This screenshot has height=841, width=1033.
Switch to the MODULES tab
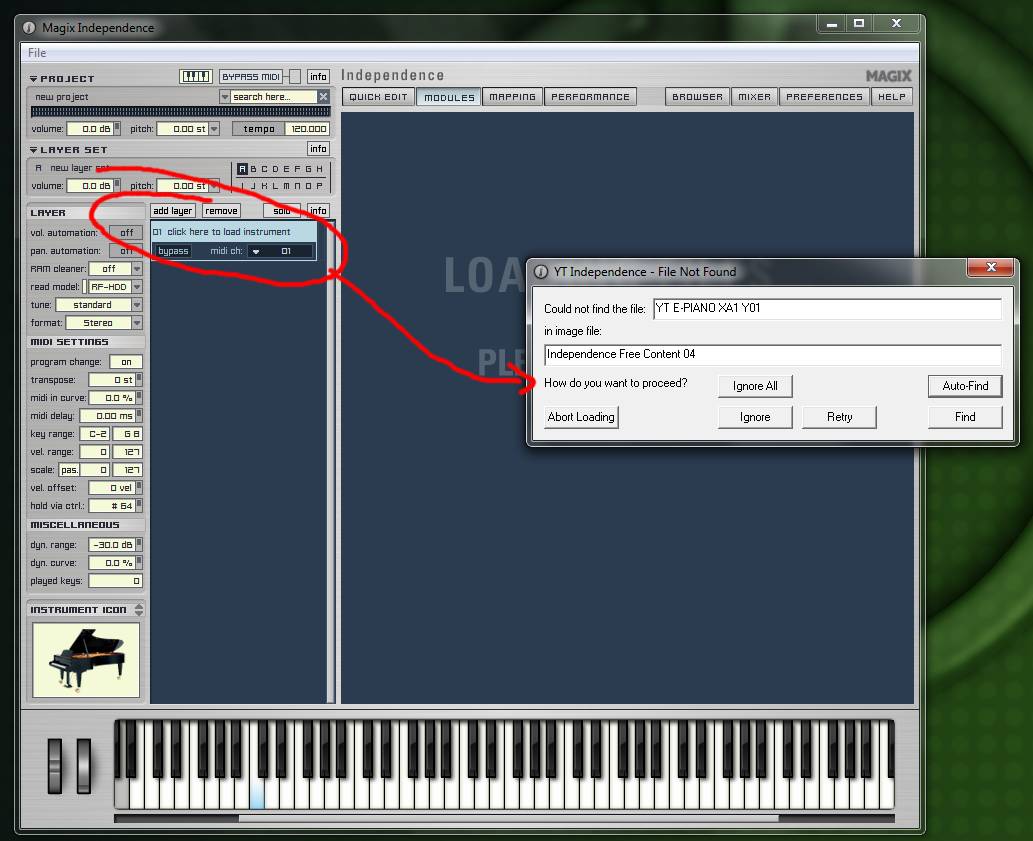(449, 97)
